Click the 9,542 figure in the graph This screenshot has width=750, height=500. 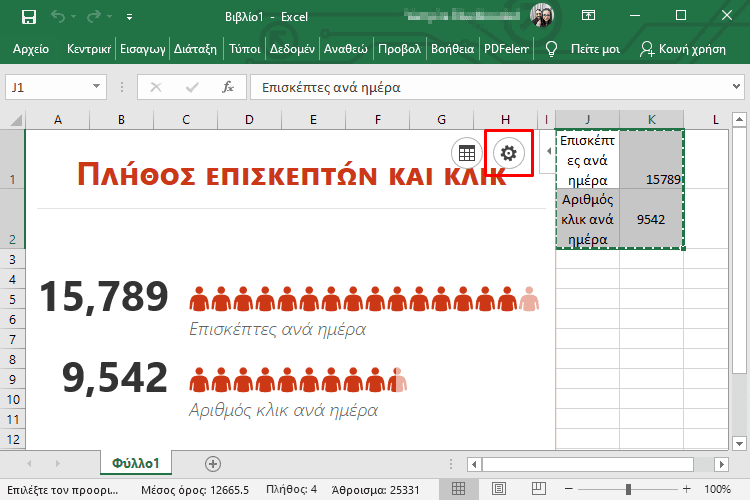(115, 378)
